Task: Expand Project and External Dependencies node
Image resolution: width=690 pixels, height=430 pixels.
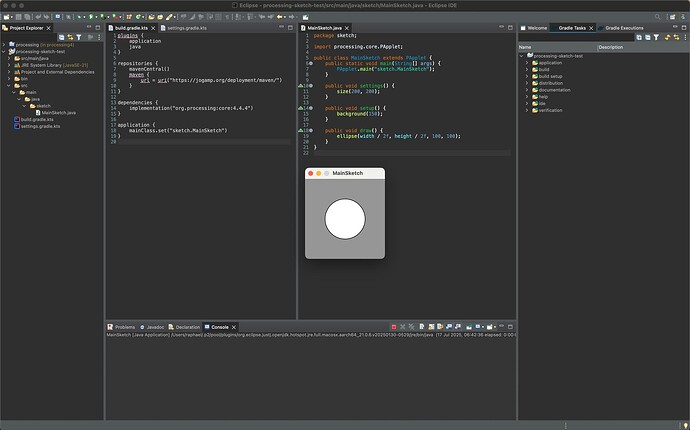Action: (9, 72)
